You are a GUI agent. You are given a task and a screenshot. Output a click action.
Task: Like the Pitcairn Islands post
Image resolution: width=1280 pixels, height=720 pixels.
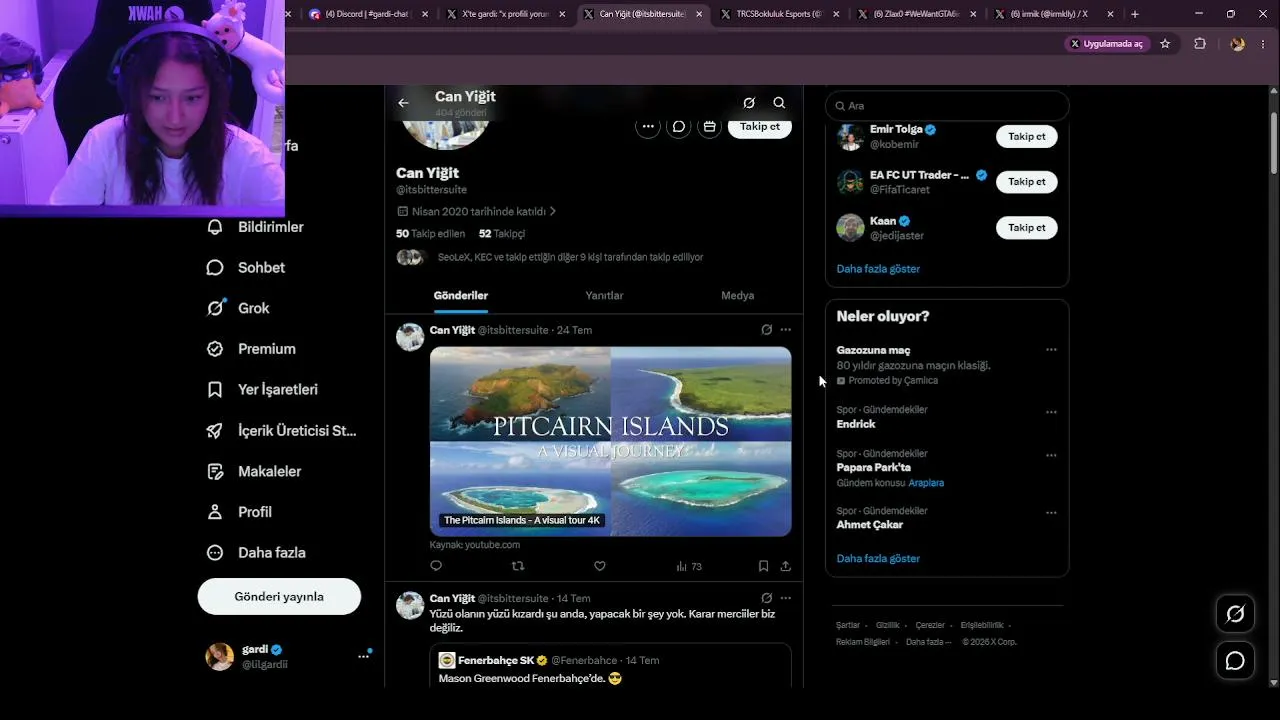point(600,566)
